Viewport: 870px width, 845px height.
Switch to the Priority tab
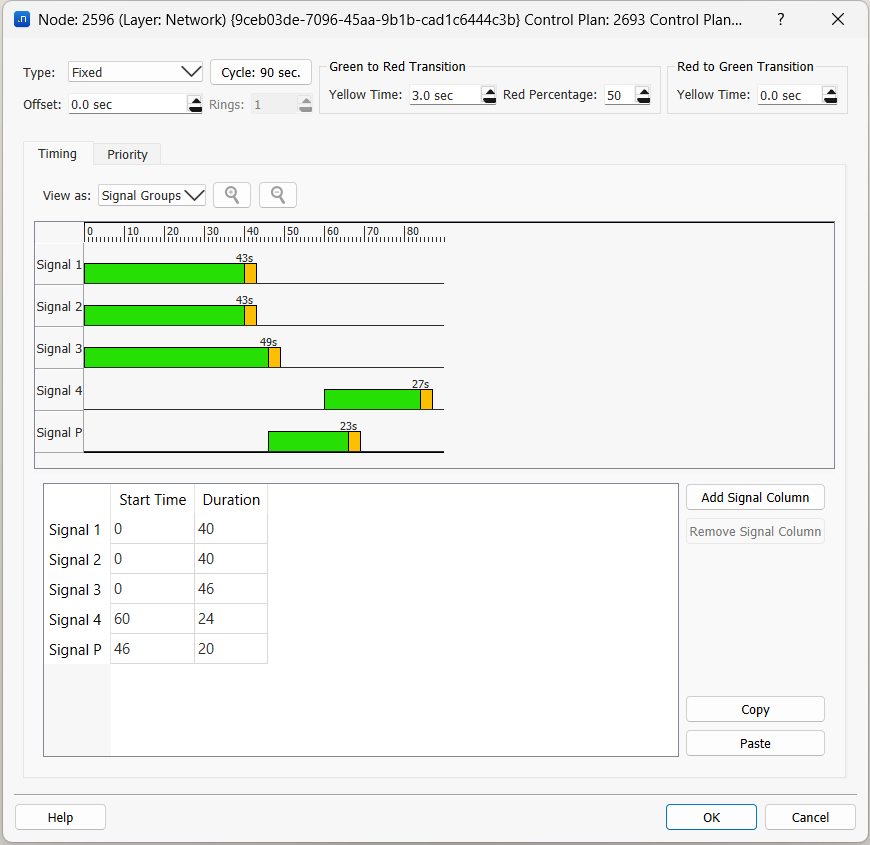point(127,154)
